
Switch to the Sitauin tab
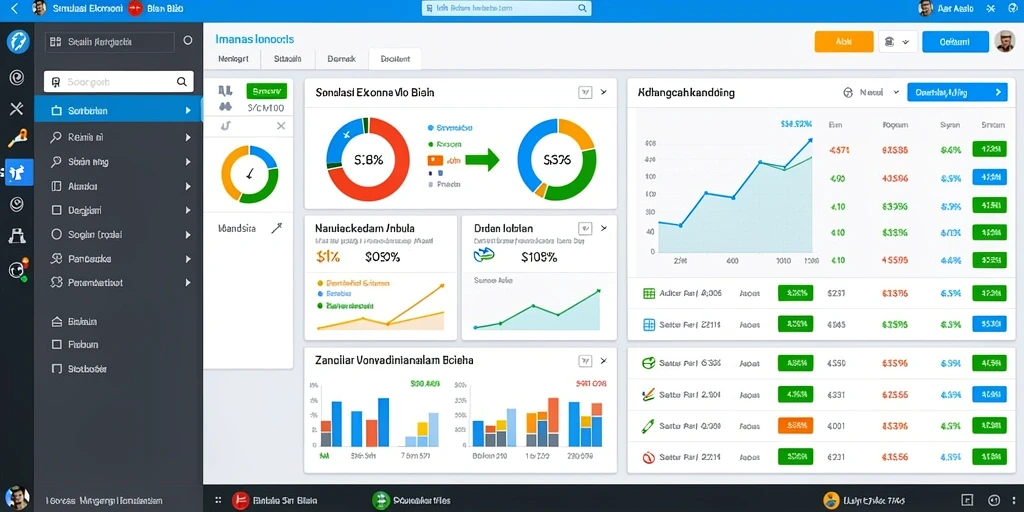(287, 59)
